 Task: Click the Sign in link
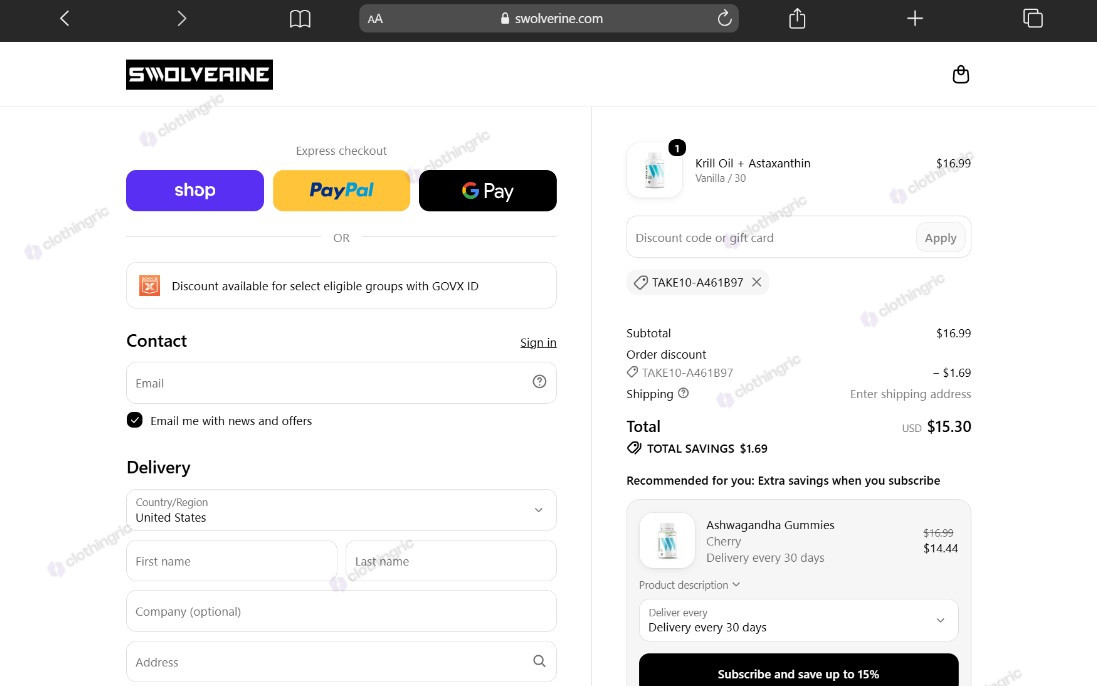(538, 342)
